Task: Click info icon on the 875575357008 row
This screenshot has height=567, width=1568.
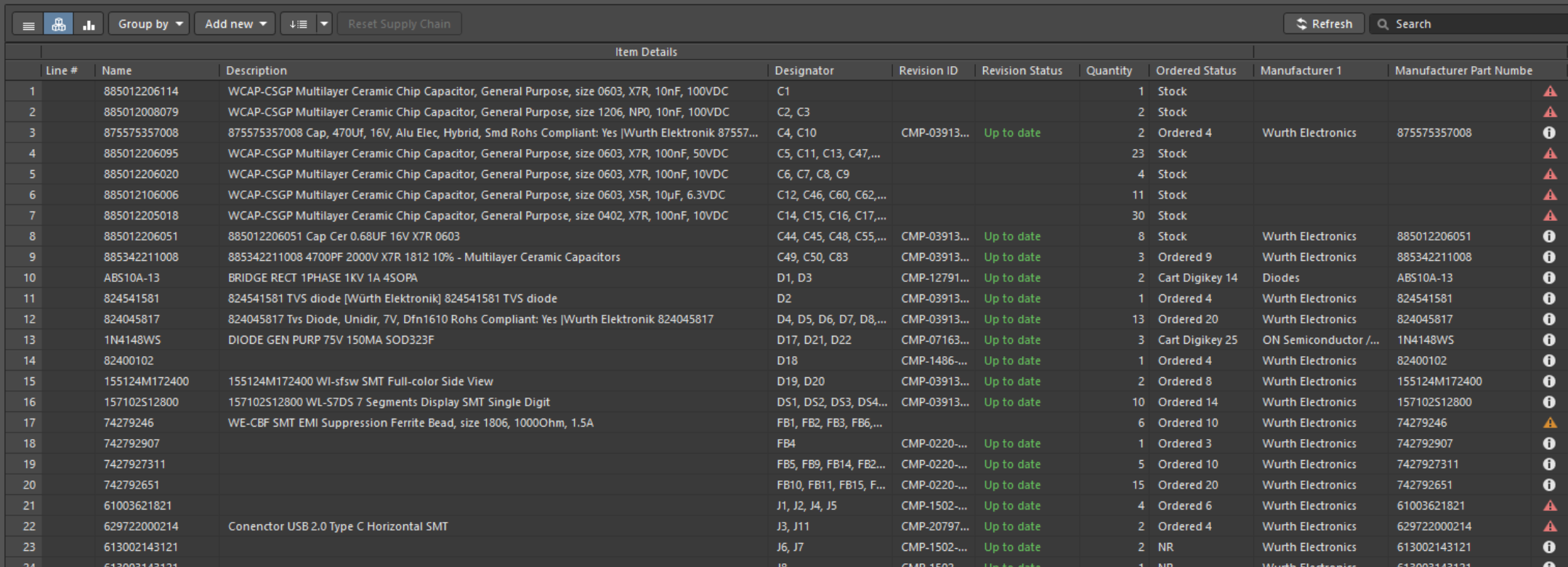Action: pos(1549,133)
